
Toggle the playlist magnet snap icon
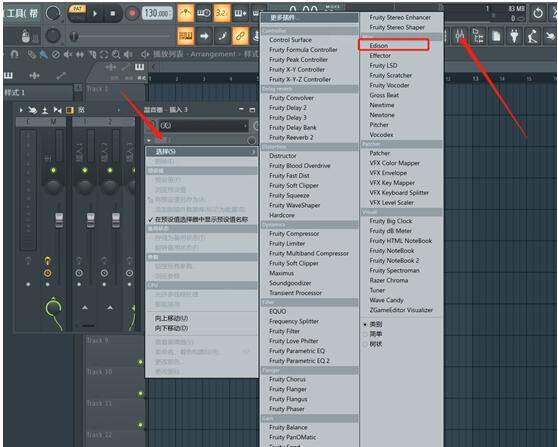click(x=14, y=54)
